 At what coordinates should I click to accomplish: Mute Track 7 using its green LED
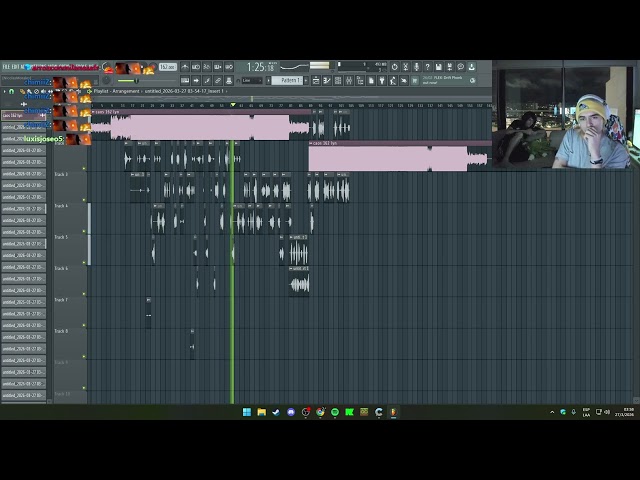[x=84, y=325]
